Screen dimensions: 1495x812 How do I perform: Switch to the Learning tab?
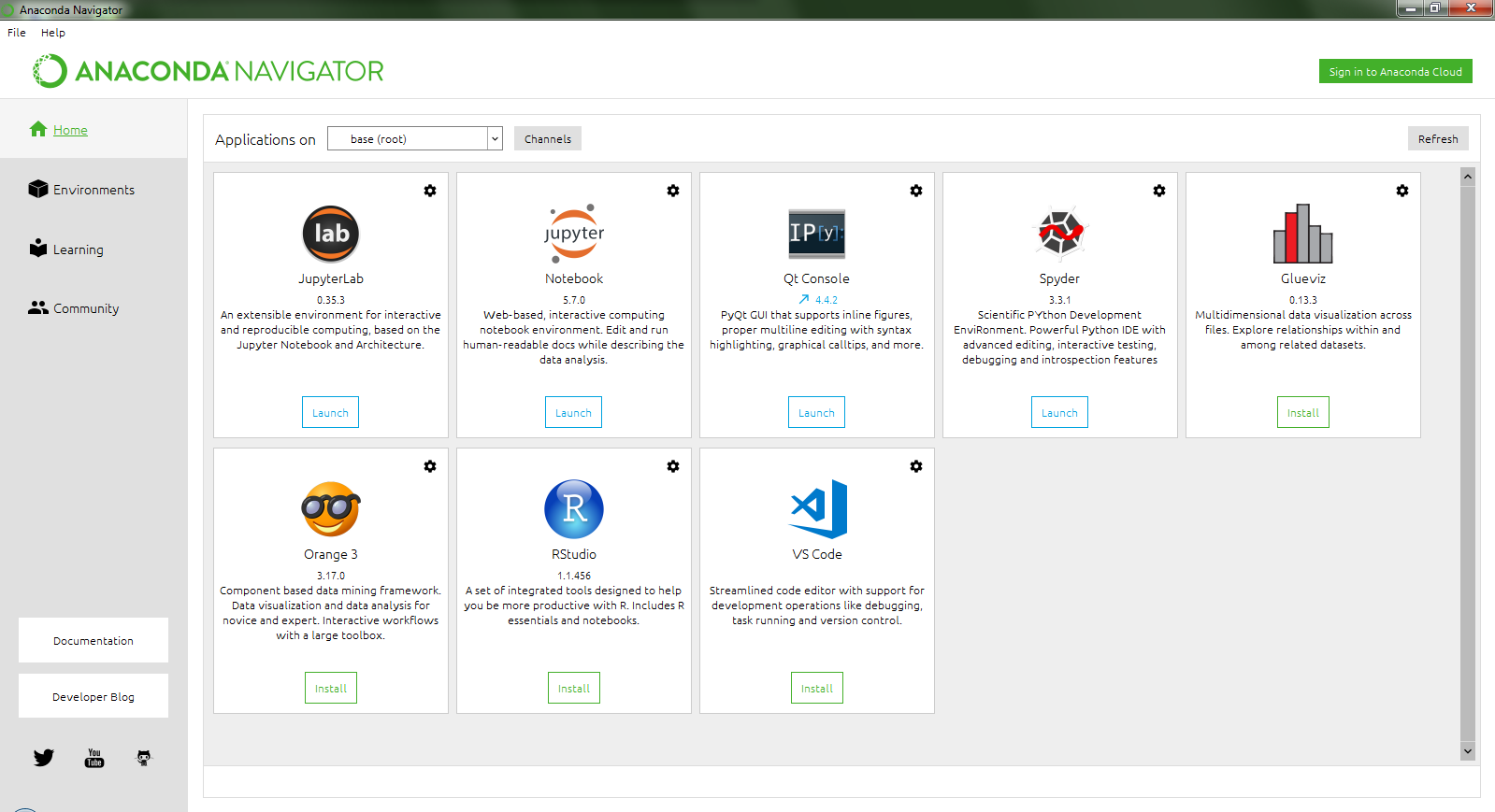pyautogui.click(x=93, y=249)
